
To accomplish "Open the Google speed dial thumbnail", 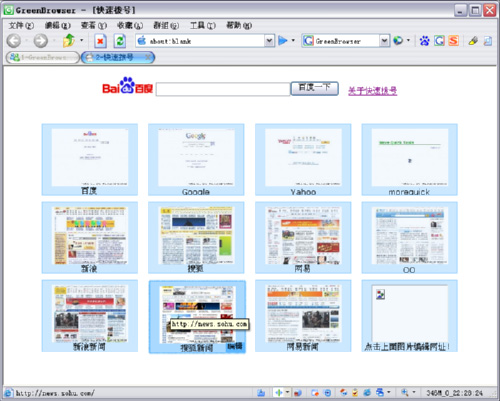I will point(196,160).
